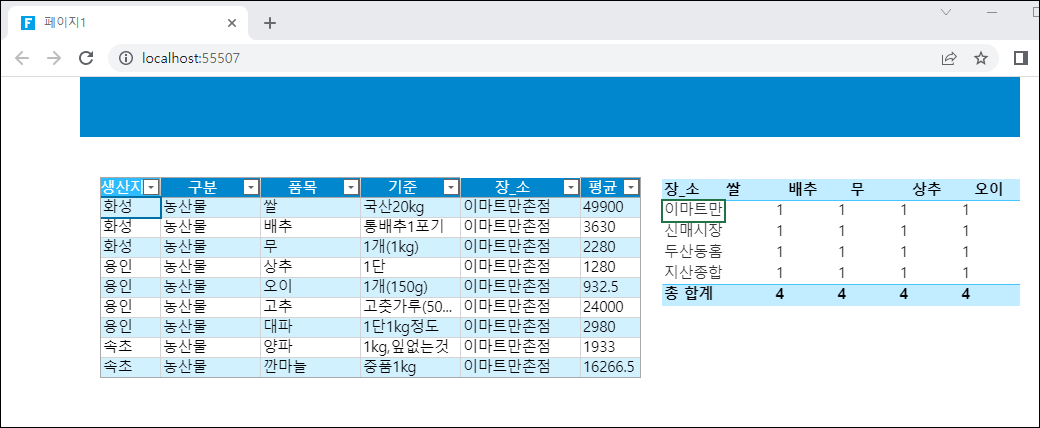Select the 신매시장 row in pivot table
This screenshot has height=428, width=1040.
tap(693, 231)
